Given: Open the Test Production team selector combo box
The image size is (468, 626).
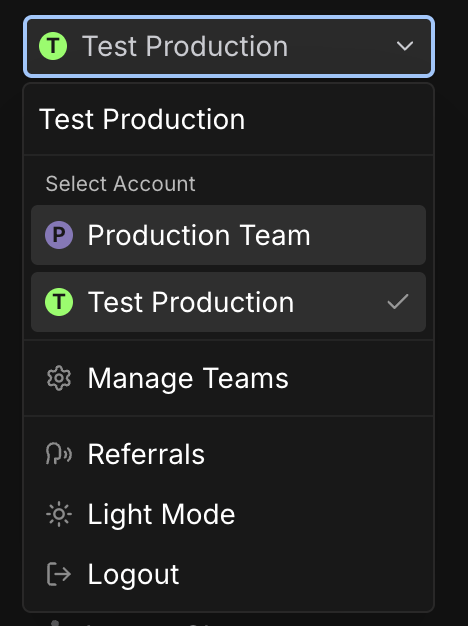Looking at the screenshot, I should click(229, 46).
